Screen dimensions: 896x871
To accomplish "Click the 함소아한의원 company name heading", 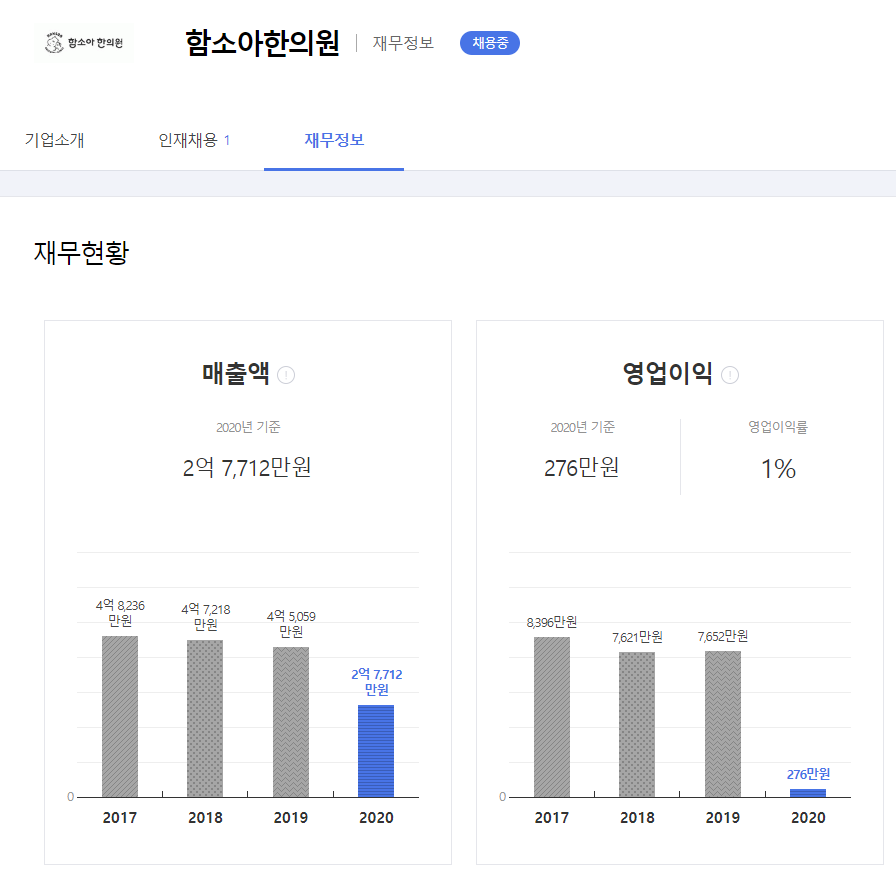I will 263,43.
